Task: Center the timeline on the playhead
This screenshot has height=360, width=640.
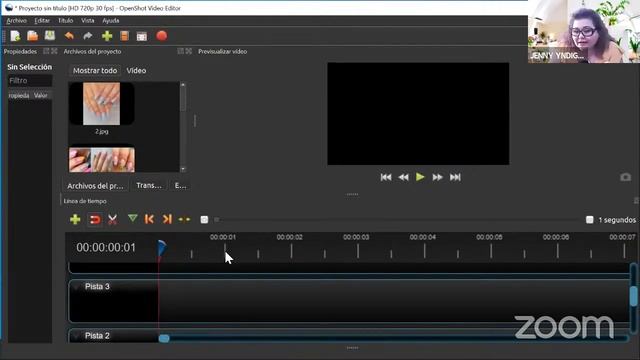Action: point(184,220)
